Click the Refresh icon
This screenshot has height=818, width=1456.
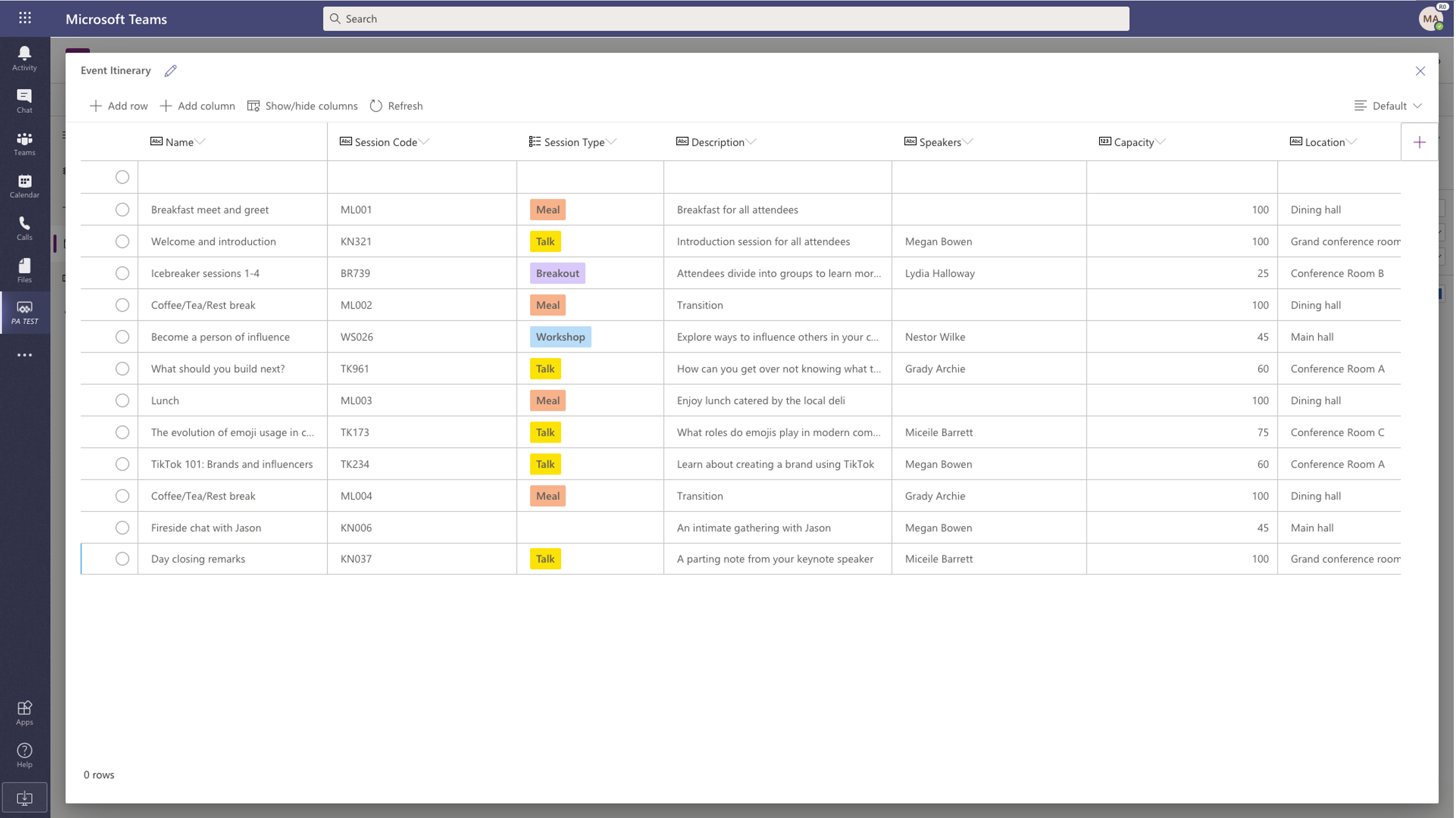click(x=376, y=105)
